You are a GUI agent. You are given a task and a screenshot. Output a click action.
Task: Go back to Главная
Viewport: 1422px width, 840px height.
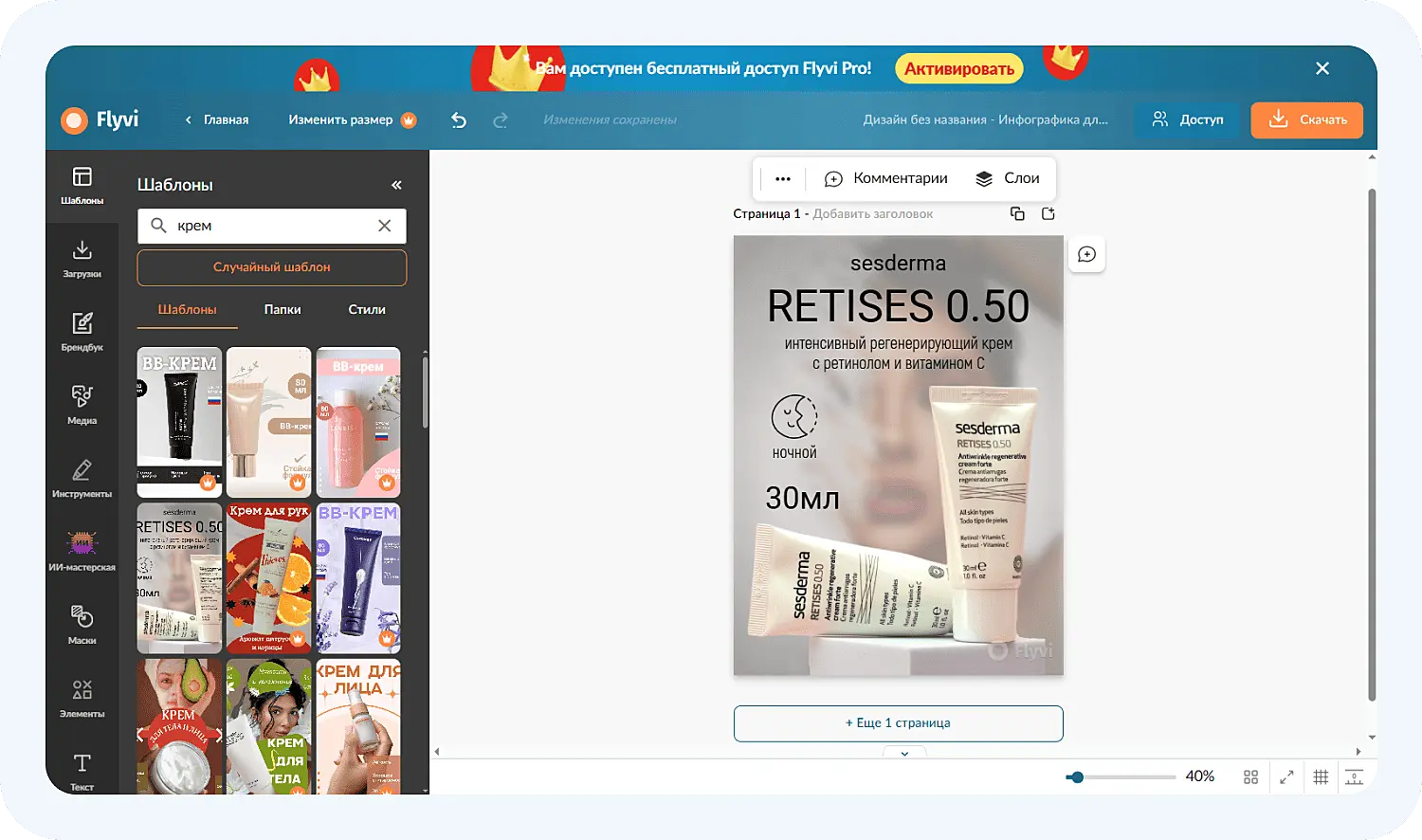(216, 120)
